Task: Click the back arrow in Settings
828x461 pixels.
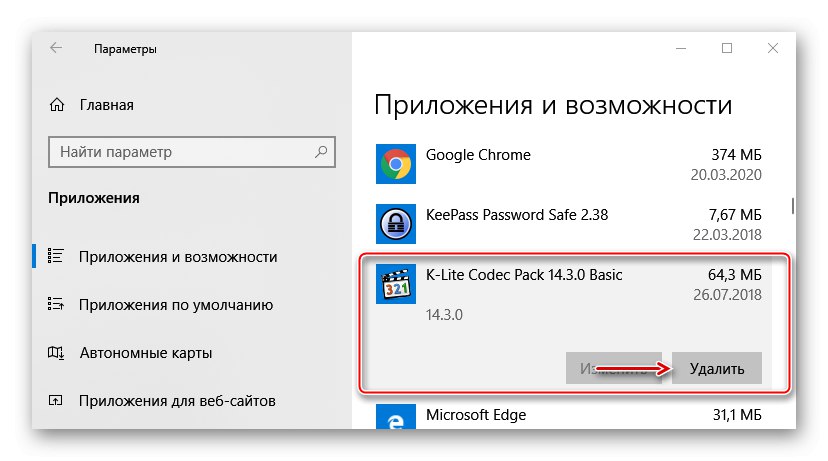Action: click(56, 48)
